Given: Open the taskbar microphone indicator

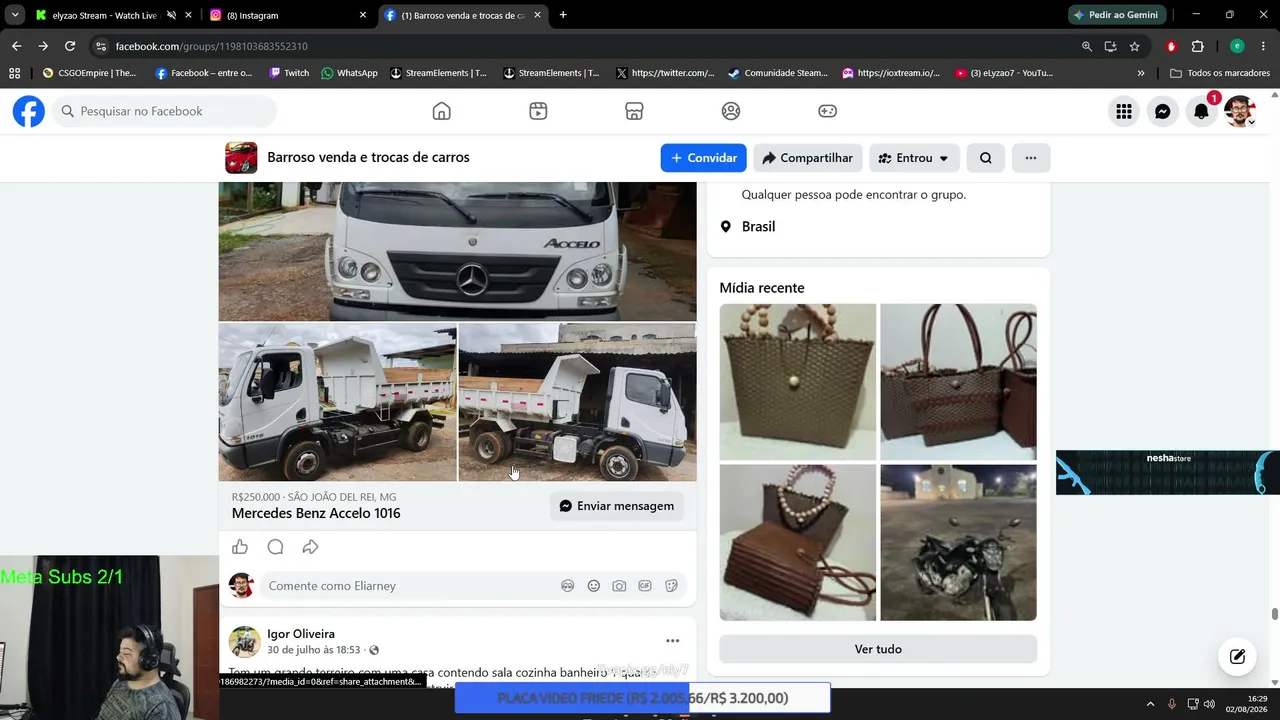Looking at the screenshot, I should pyautogui.click(x=1172, y=704).
